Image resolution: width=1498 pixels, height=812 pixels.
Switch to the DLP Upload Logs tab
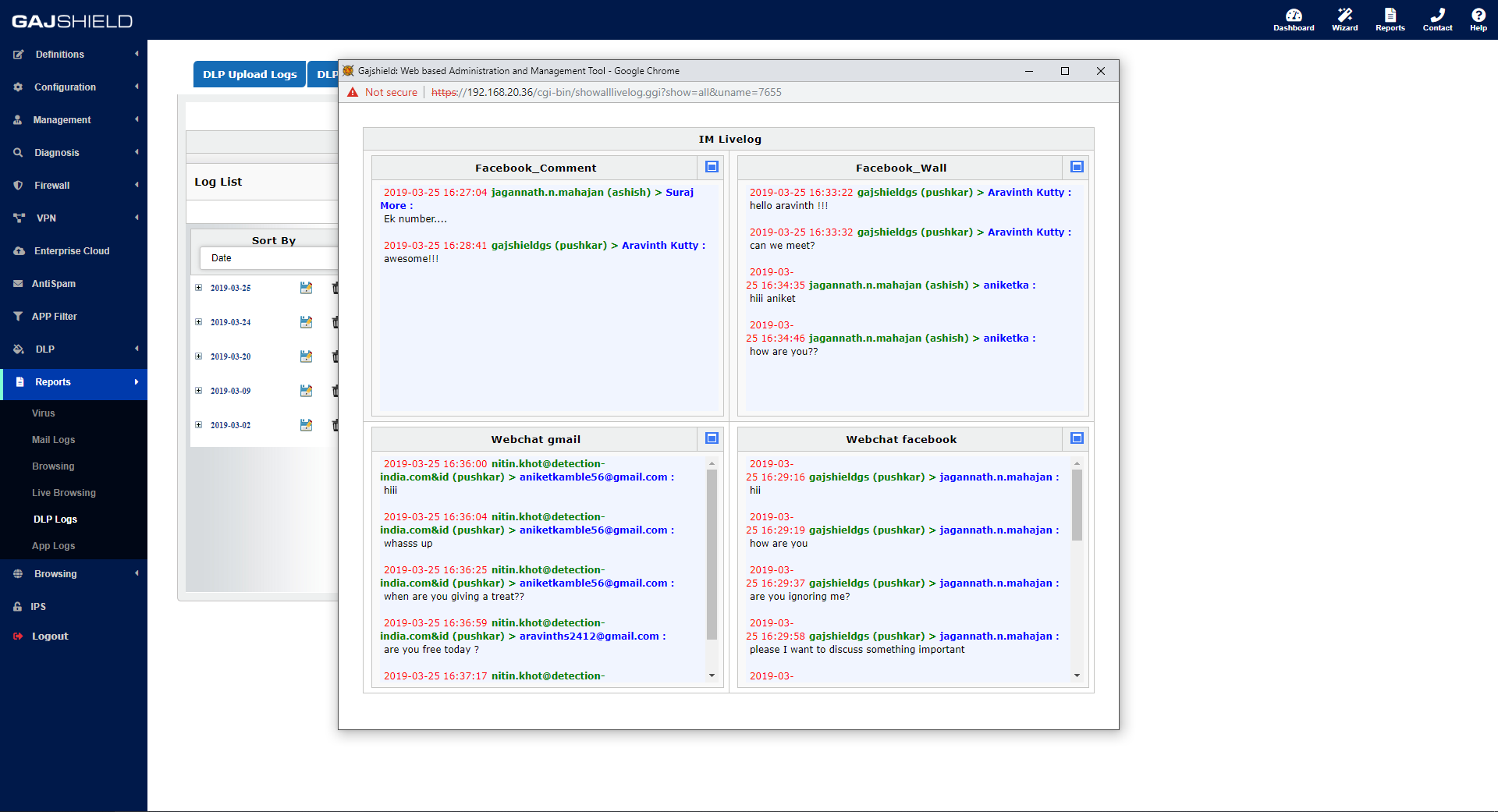(x=250, y=74)
